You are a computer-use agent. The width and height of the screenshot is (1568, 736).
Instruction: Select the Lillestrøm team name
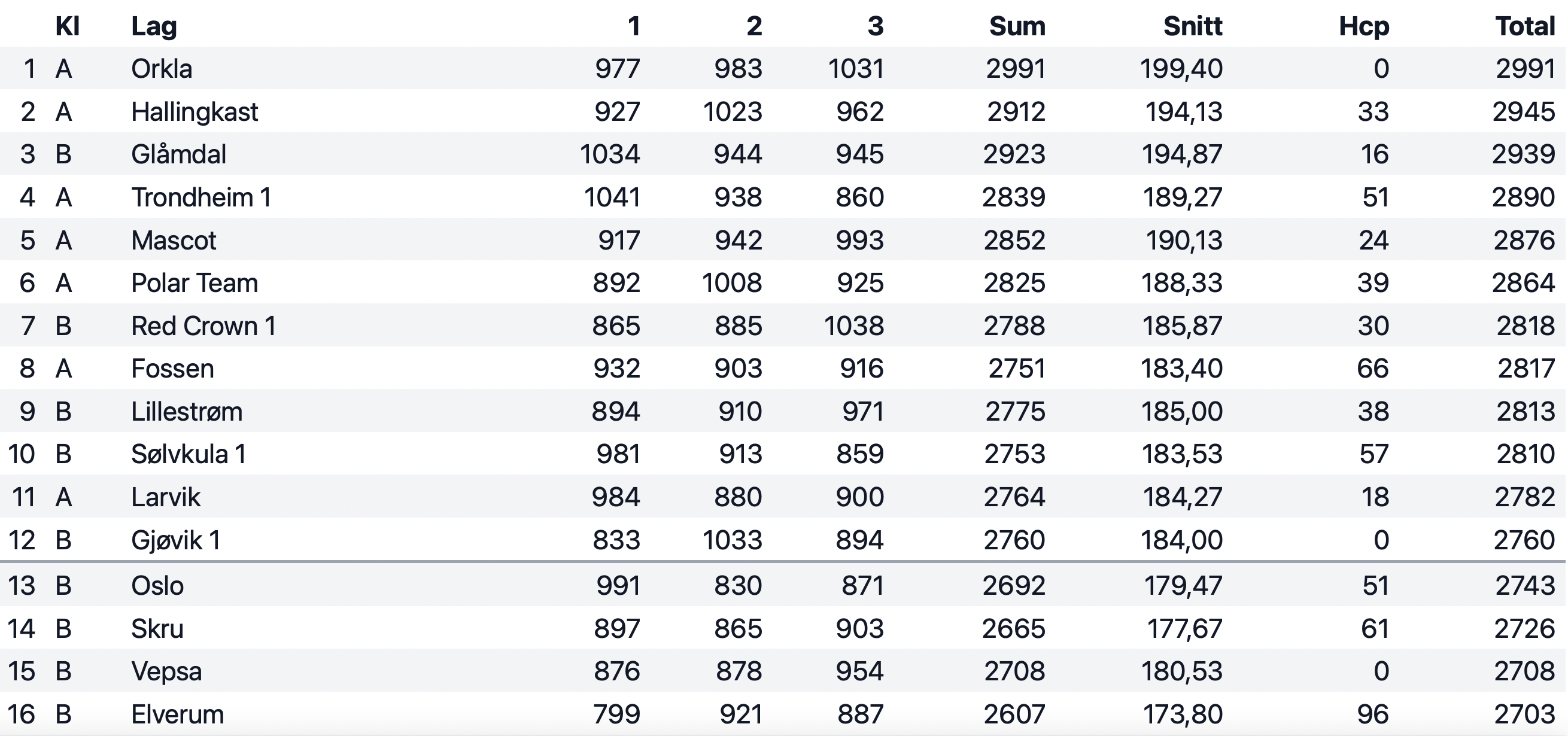[186, 412]
